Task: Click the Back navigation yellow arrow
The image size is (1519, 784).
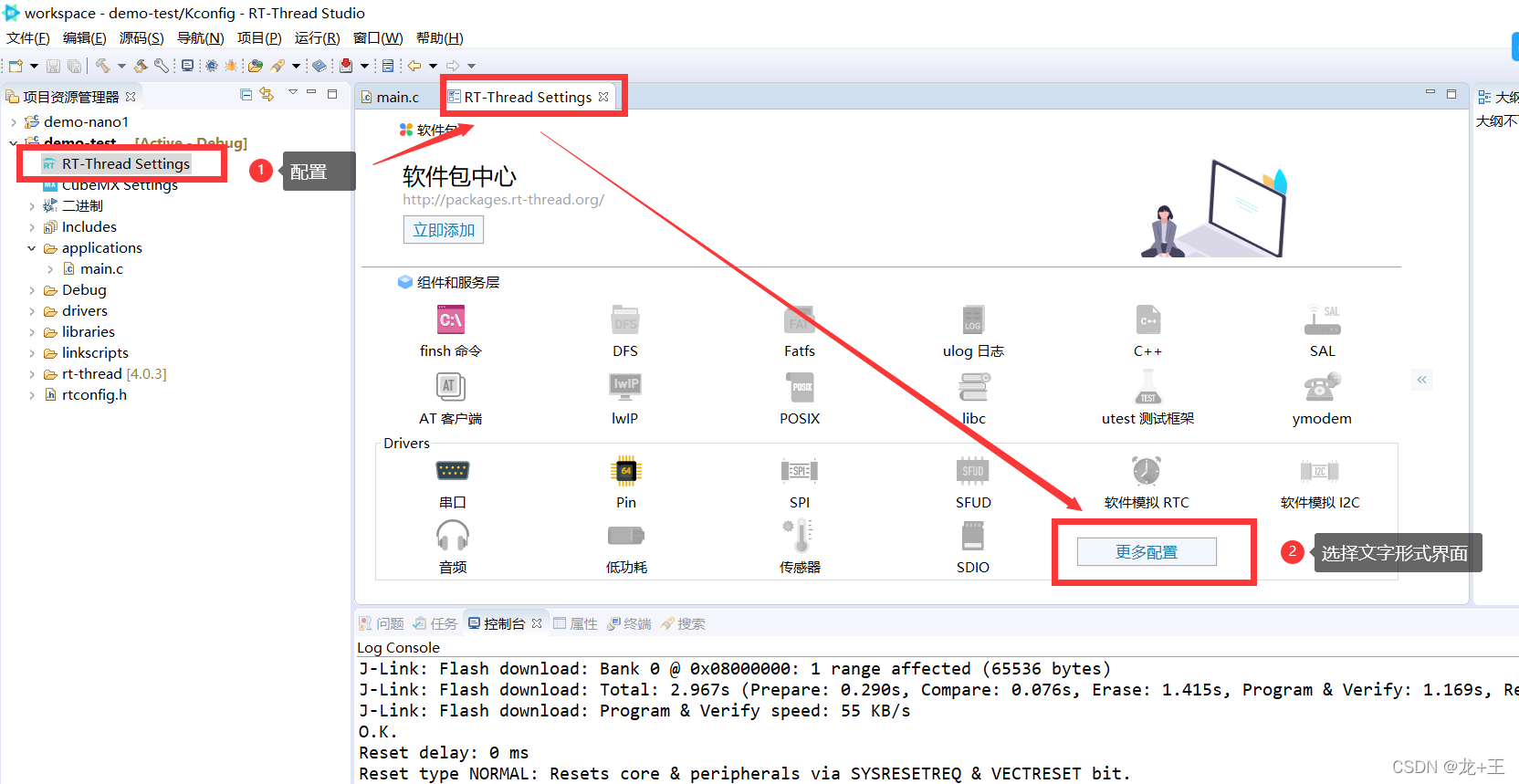Action: [414, 66]
